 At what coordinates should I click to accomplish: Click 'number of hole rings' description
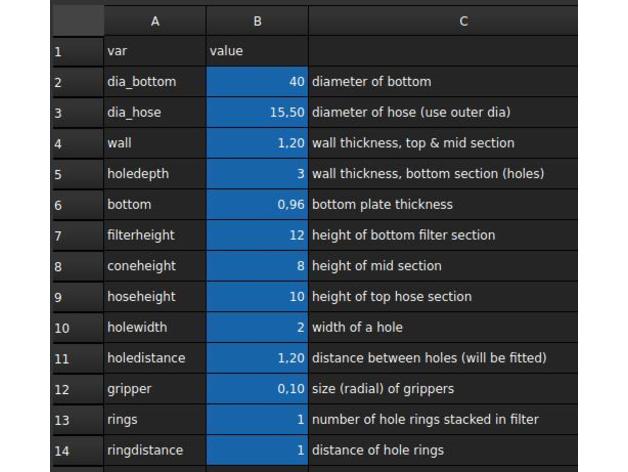pos(442,420)
